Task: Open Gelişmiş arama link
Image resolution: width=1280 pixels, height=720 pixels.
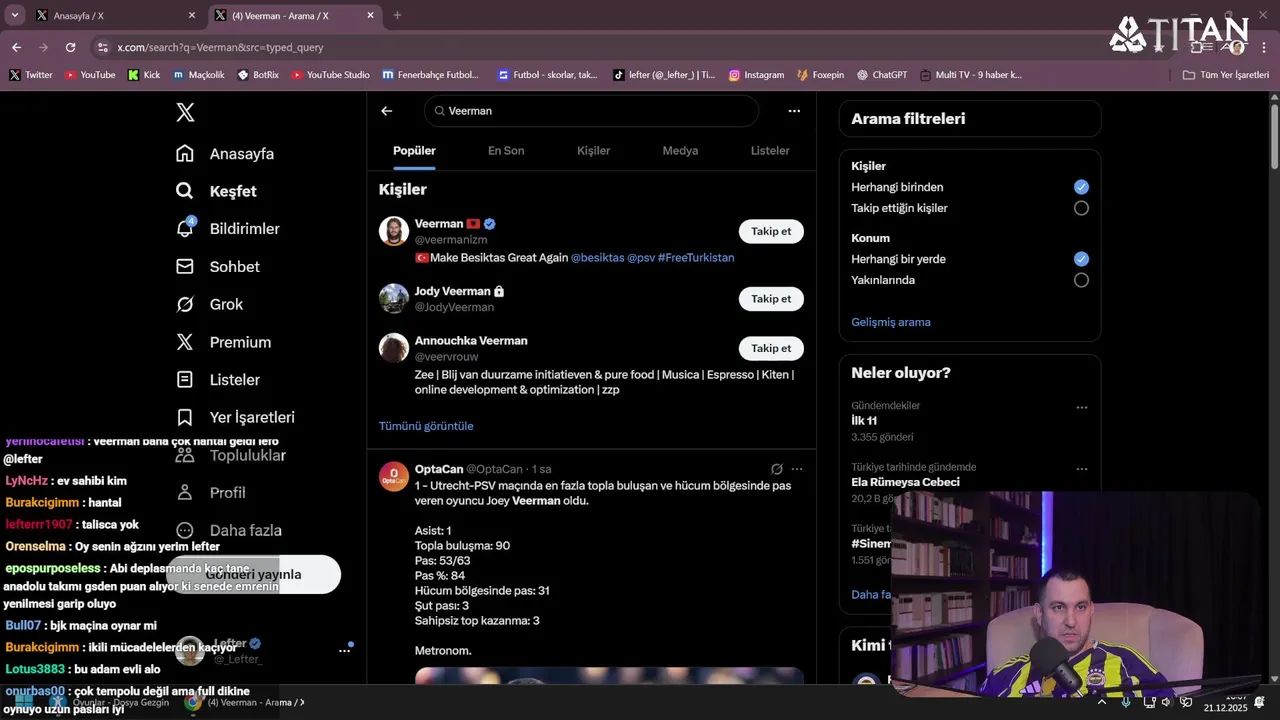Action: 891,322
